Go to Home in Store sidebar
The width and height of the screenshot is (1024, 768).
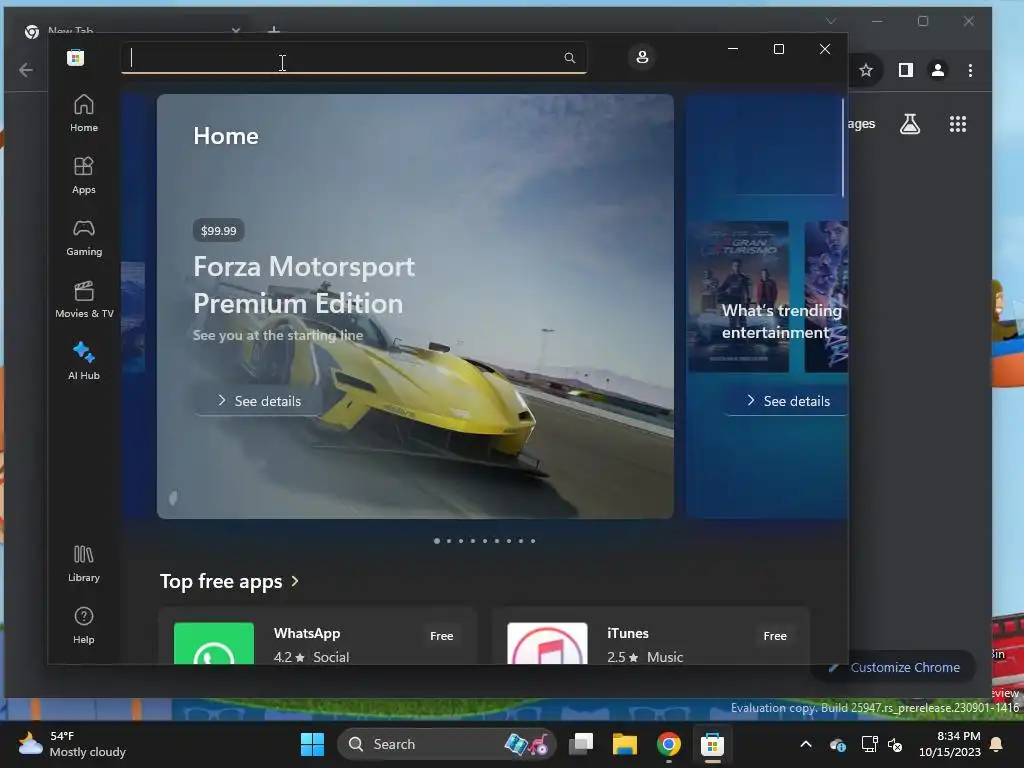pyautogui.click(x=84, y=113)
